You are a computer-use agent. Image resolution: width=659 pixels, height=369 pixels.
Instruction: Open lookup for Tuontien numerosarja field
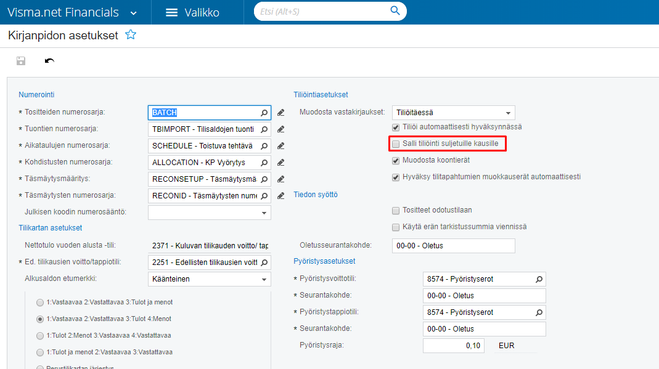(x=264, y=129)
